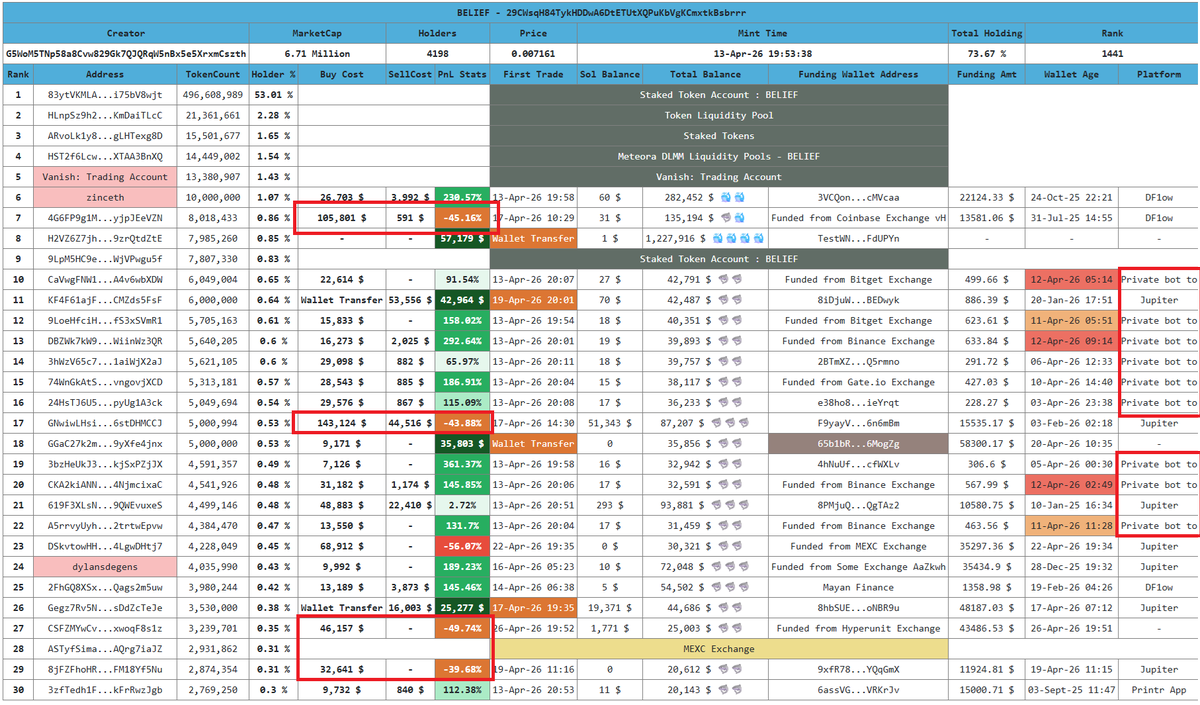Click the Holder % column header
1200x705 pixels.
tap(273, 74)
